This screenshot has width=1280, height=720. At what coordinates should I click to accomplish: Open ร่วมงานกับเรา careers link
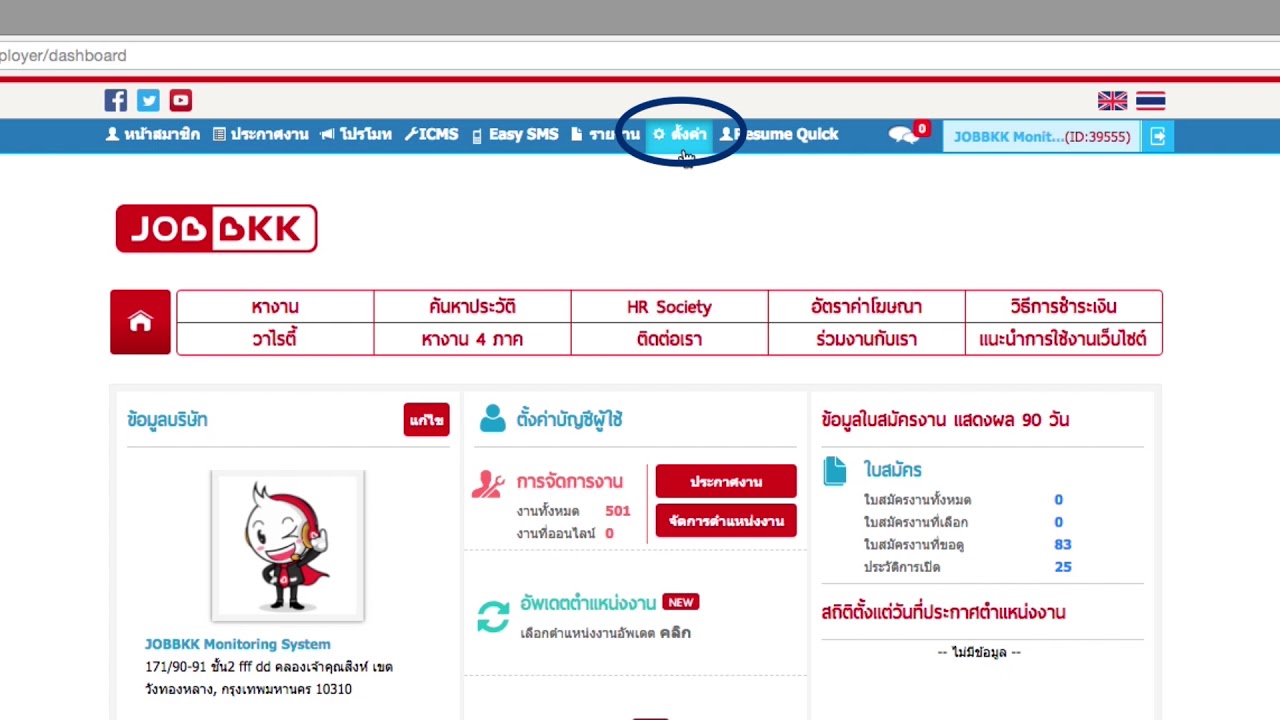pos(866,339)
